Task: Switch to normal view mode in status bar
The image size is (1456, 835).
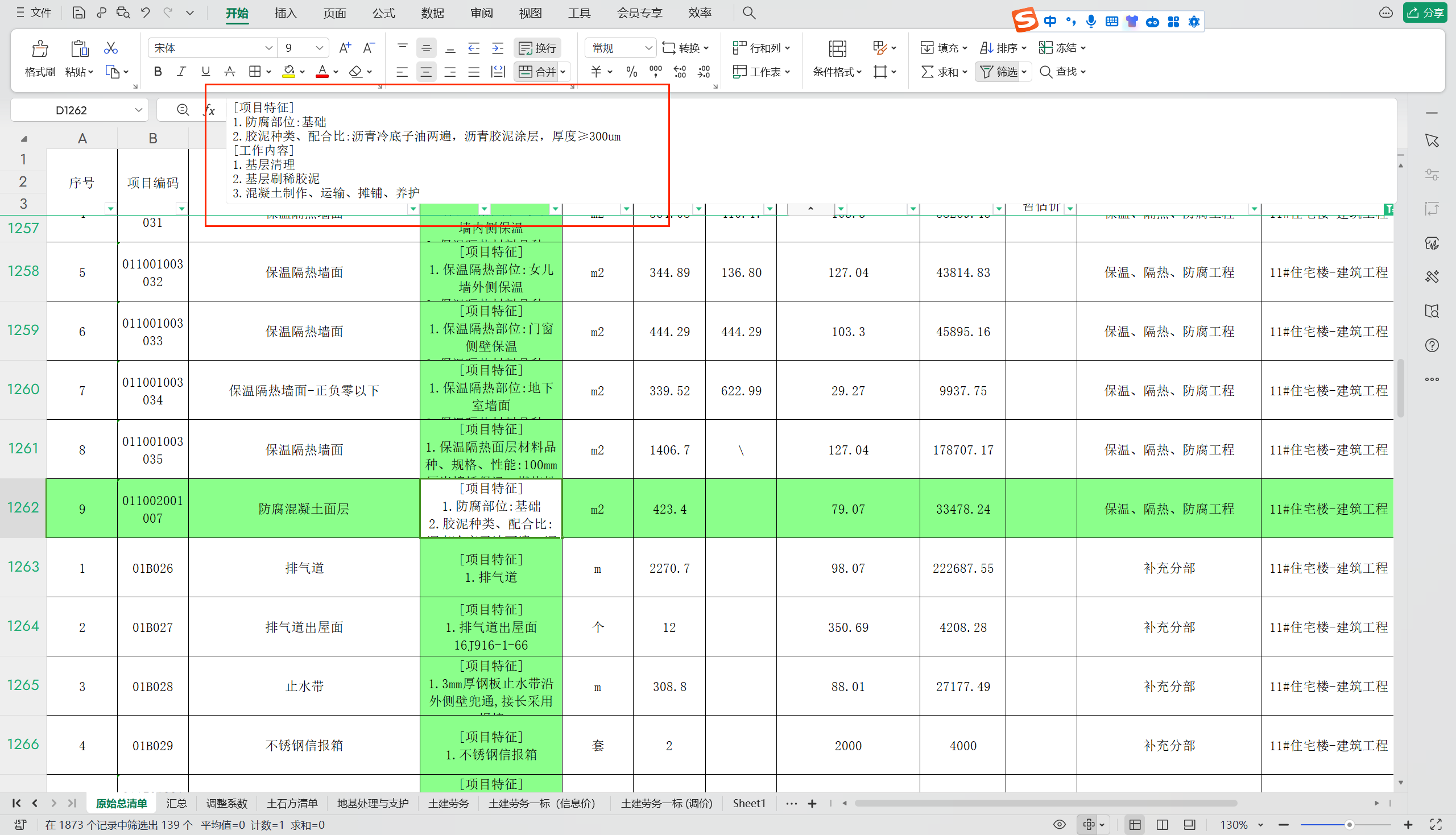Action: [x=1135, y=825]
